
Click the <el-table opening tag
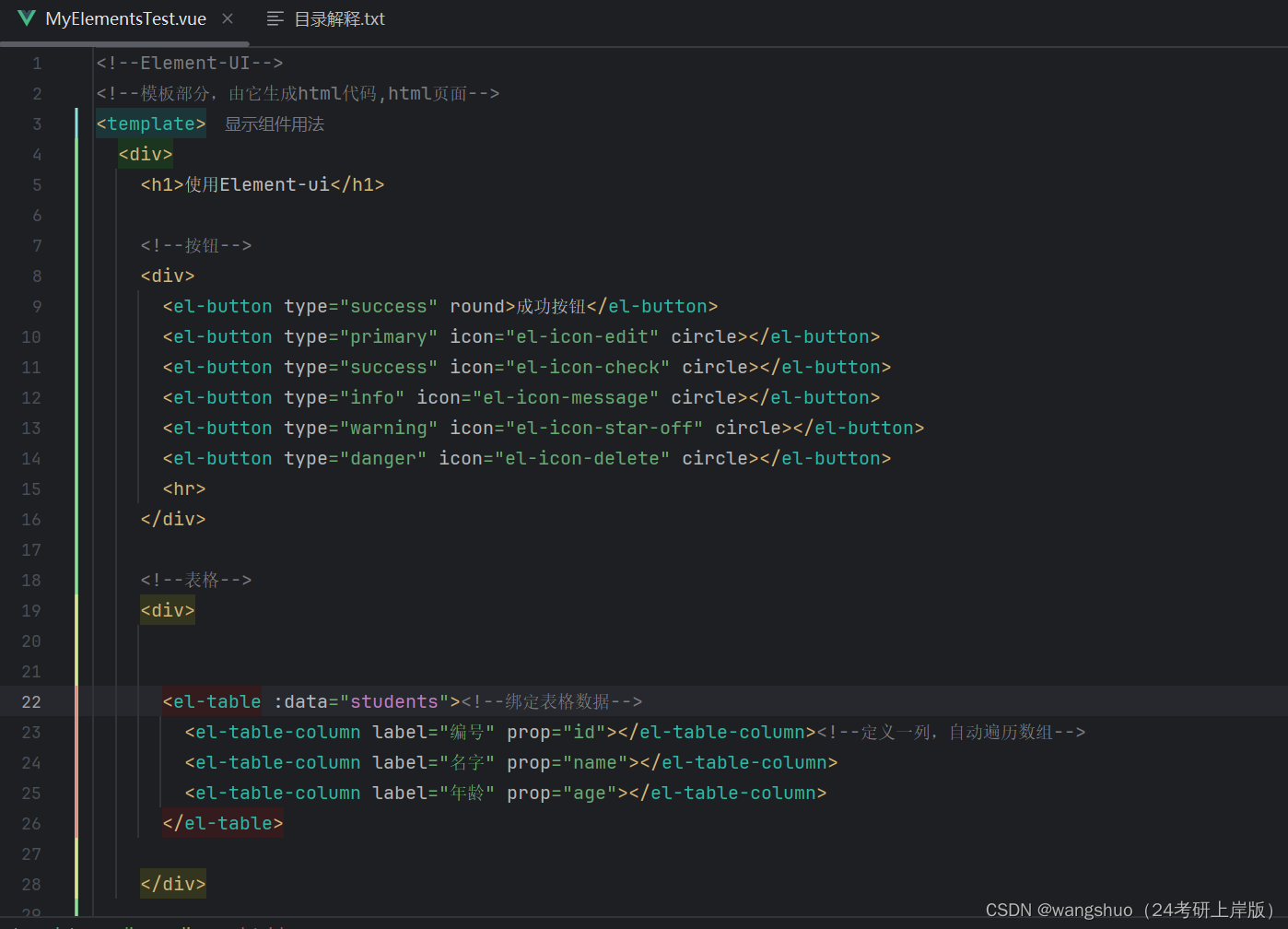click(212, 701)
